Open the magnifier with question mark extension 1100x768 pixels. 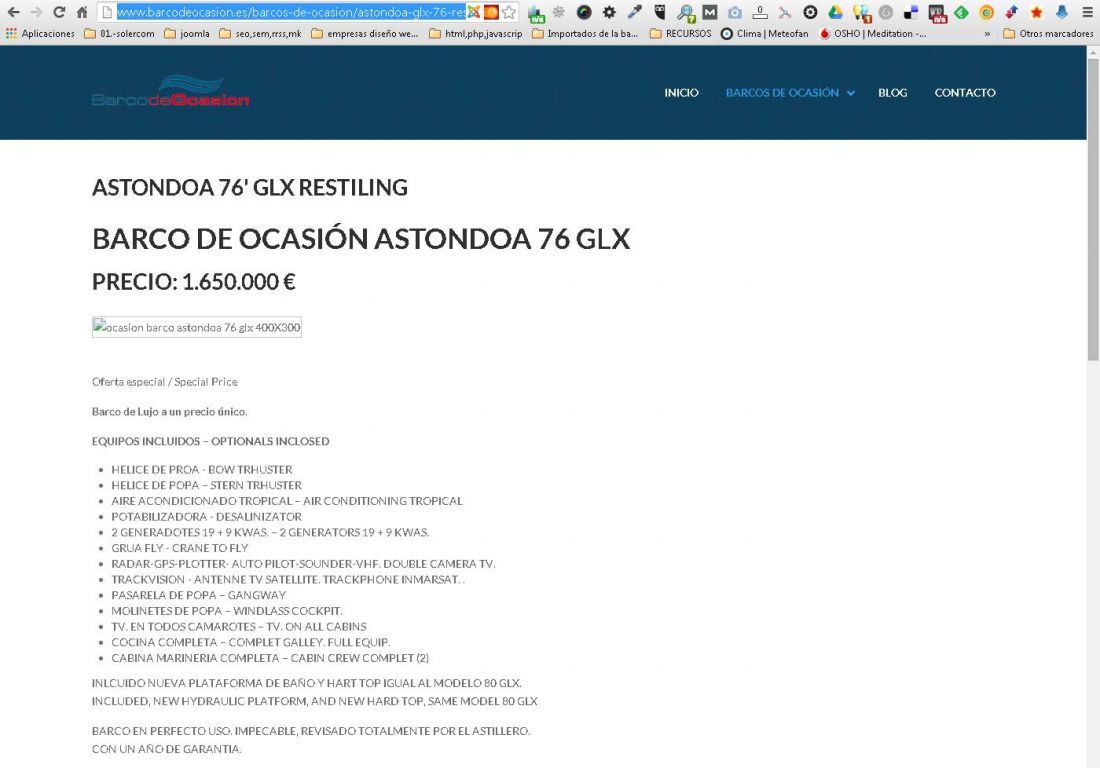[685, 13]
